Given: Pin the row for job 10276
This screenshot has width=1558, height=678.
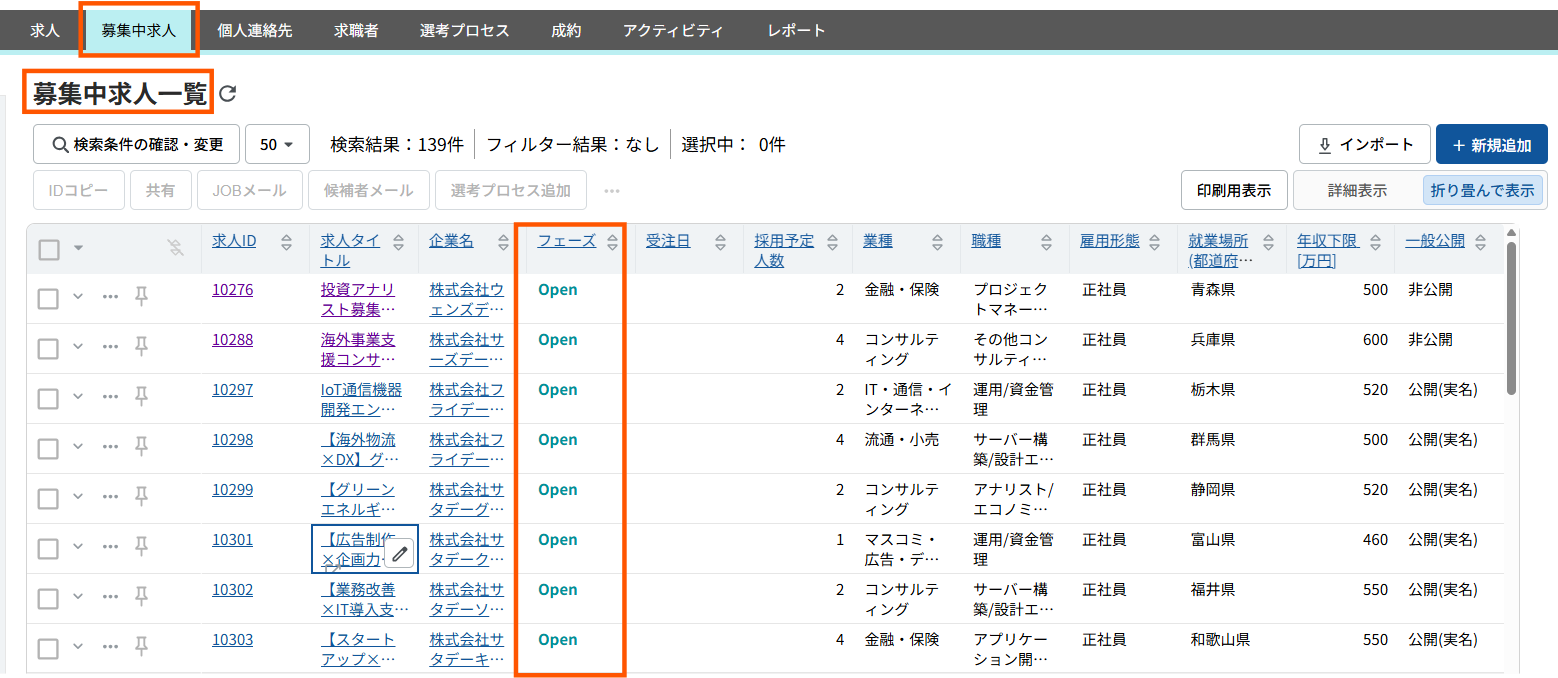Looking at the screenshot, I should pyautogui.click(x=142, y=295).
